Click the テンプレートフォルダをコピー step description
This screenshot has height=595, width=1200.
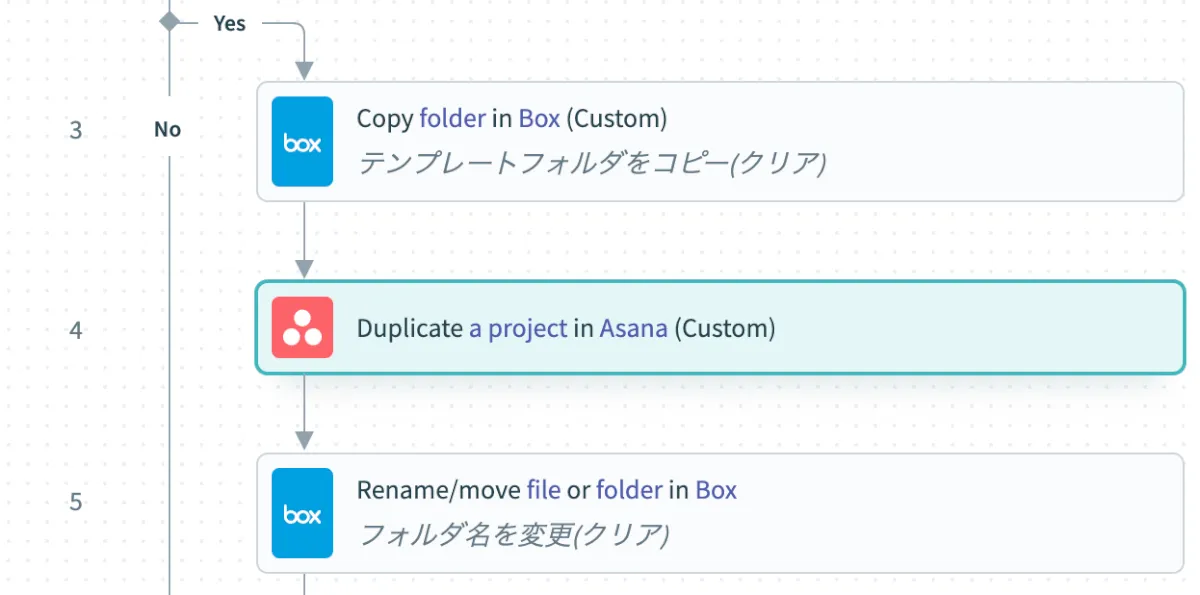point(591,162)
